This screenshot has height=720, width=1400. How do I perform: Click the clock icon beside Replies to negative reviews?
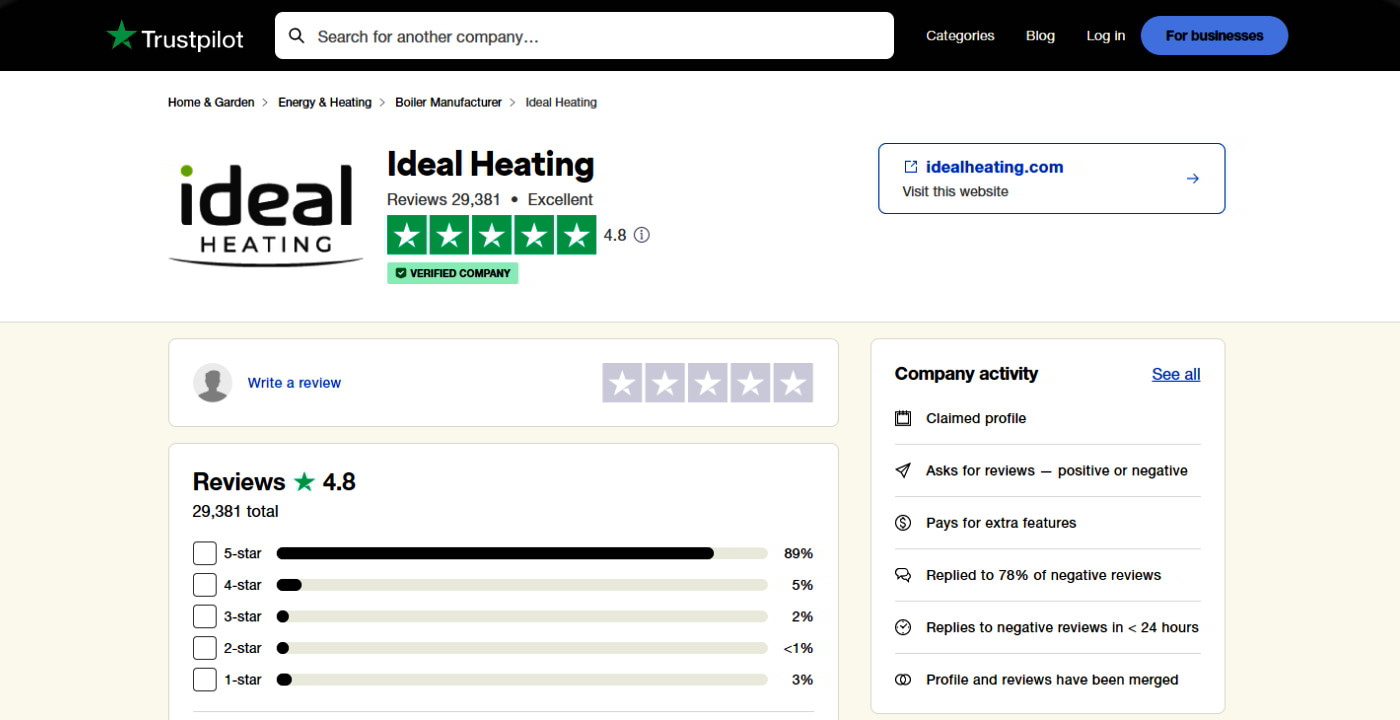pyautogui.click(x=903, y=627)
